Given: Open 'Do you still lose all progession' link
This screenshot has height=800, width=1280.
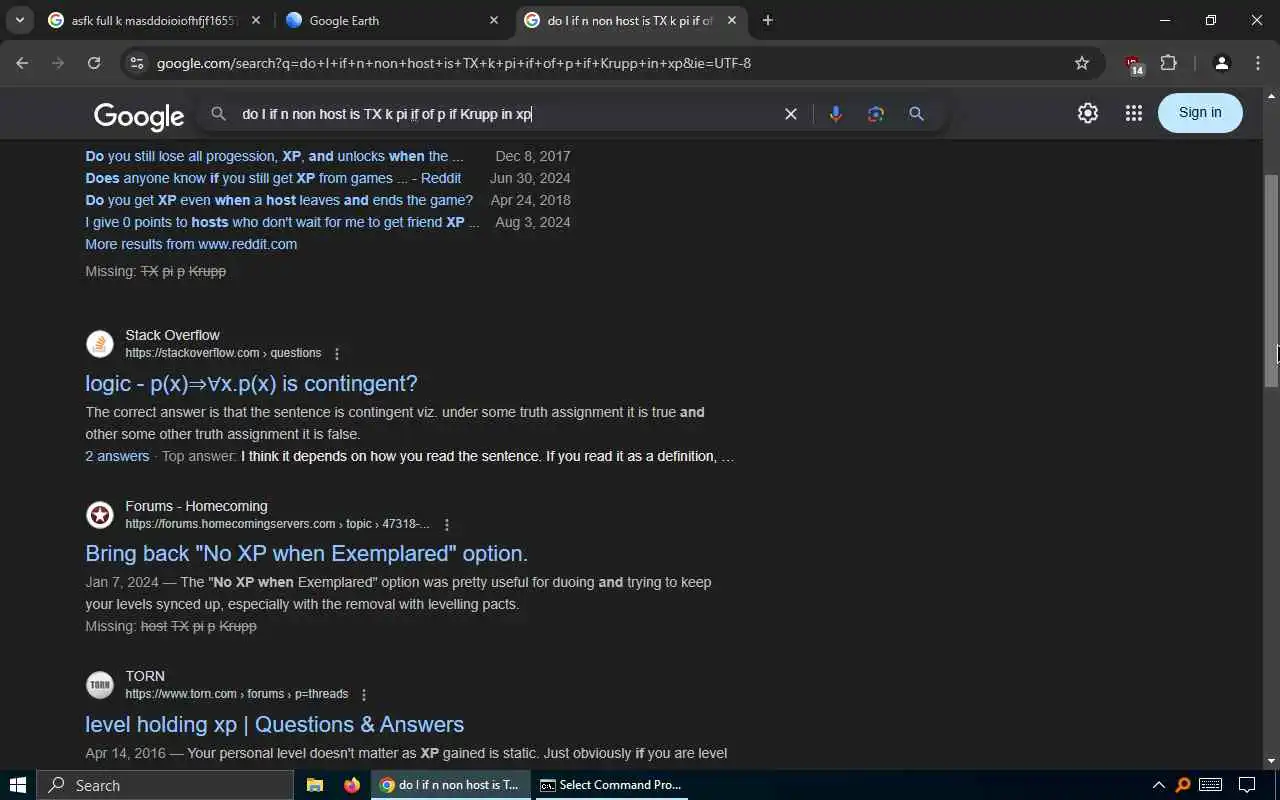Looking at the screenshot, I should (x=274, y=156).
